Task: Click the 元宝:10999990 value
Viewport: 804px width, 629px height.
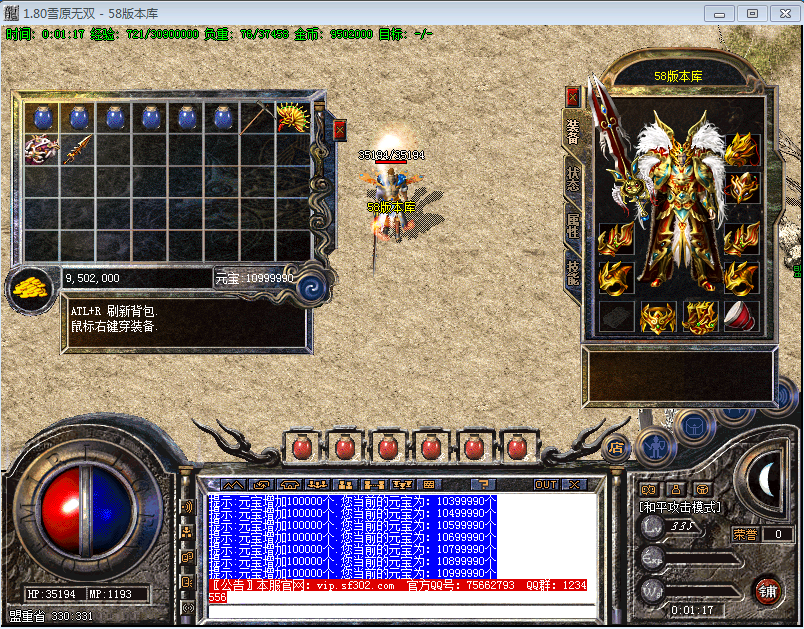Action: [x=254, y=278]
